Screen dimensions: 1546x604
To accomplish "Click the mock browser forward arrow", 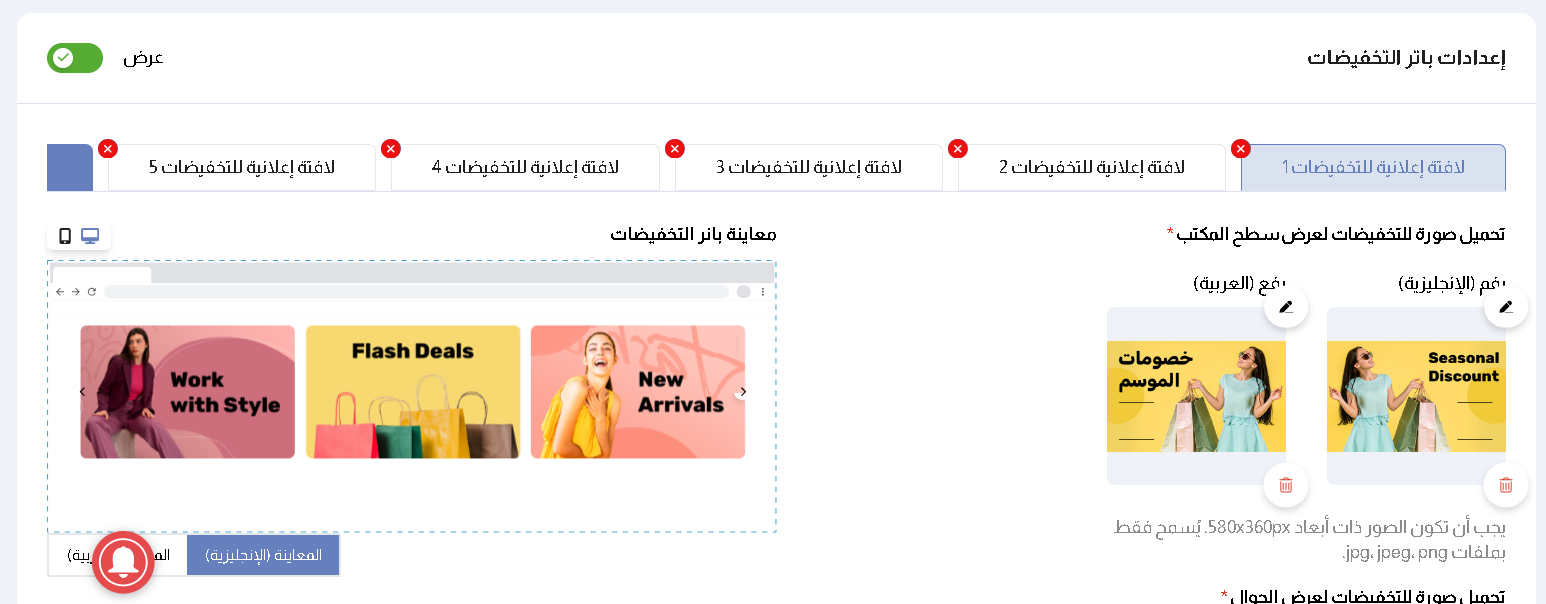I will (x=76, y=292).
